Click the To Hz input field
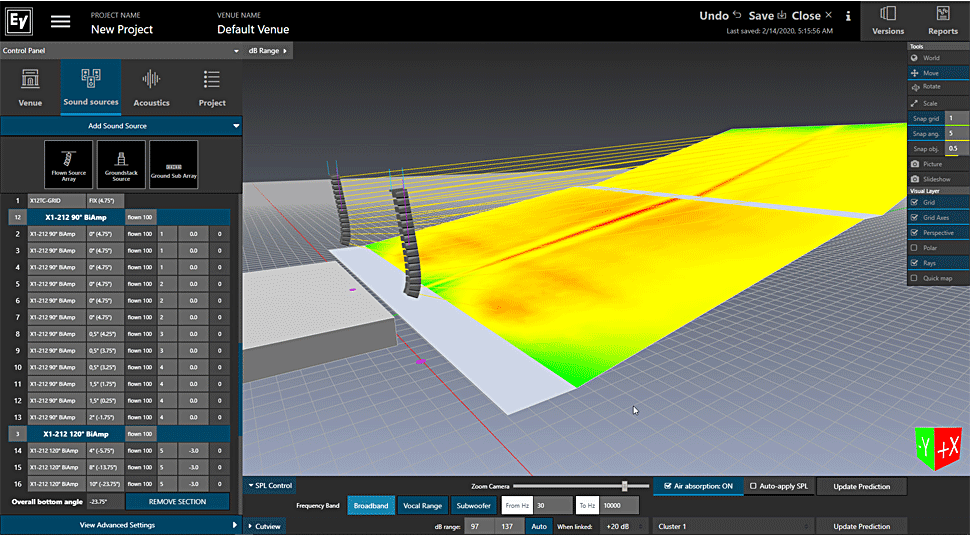970x535 pixels. pyautogui.click(x=620, y=505)
